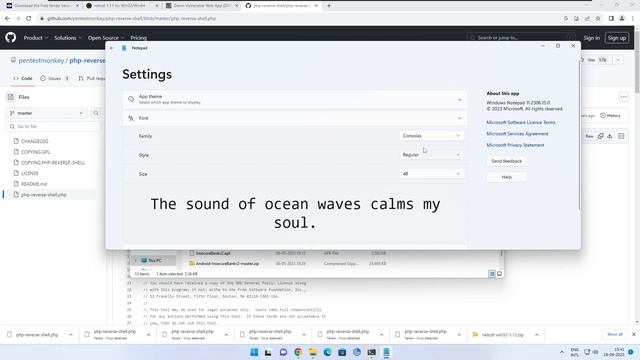Open CHANGELOG in the file tree
Image resolution: width=640 pixels, height=360 pixels.
tap(35, 141)
